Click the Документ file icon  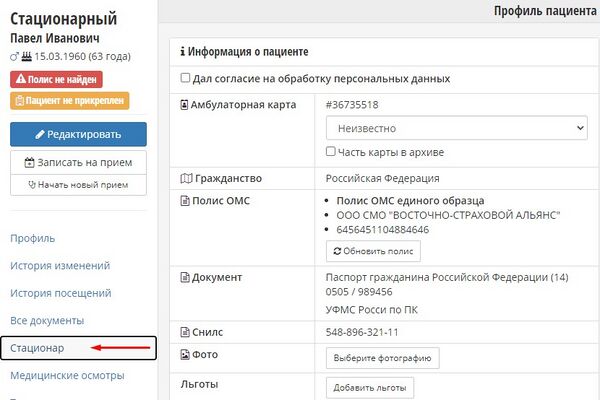coord(185,277)
